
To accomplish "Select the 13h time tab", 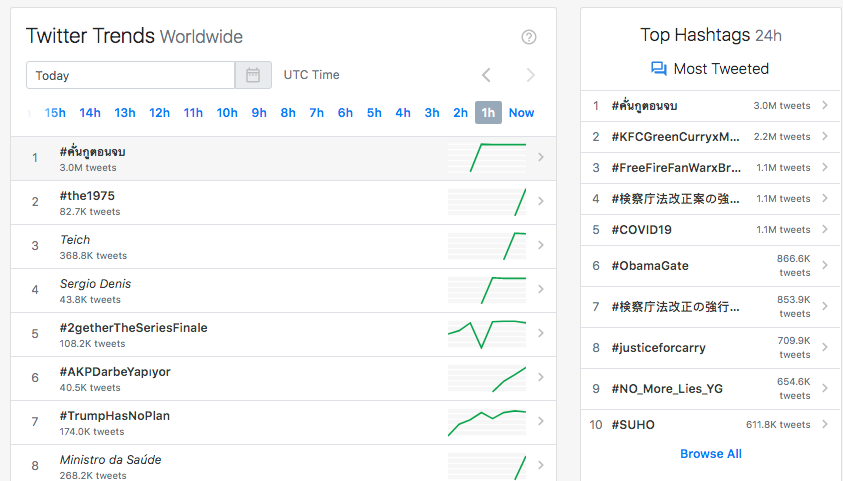I will pyautogui.click(x=125, y=113).
